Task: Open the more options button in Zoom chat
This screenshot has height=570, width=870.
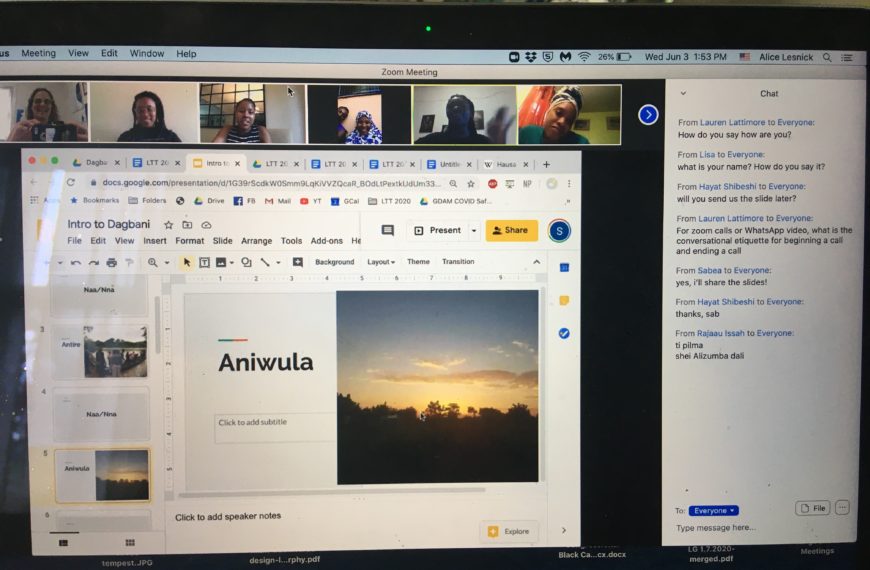Action: [x=842, y=508]
